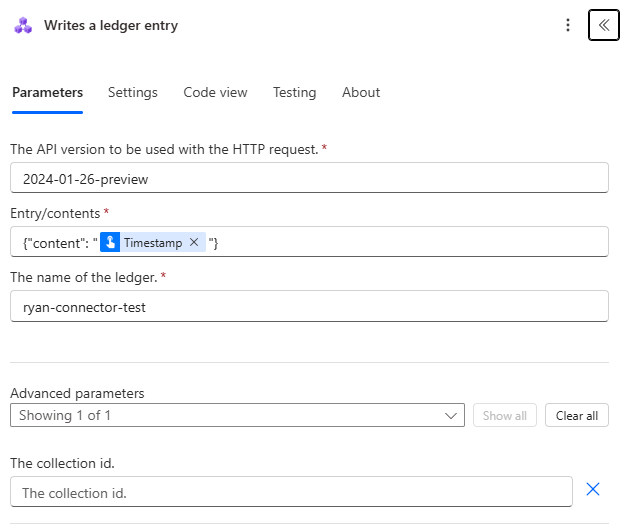Click inside the Entry/contents field
622x526 pixels.
point(400,242)
